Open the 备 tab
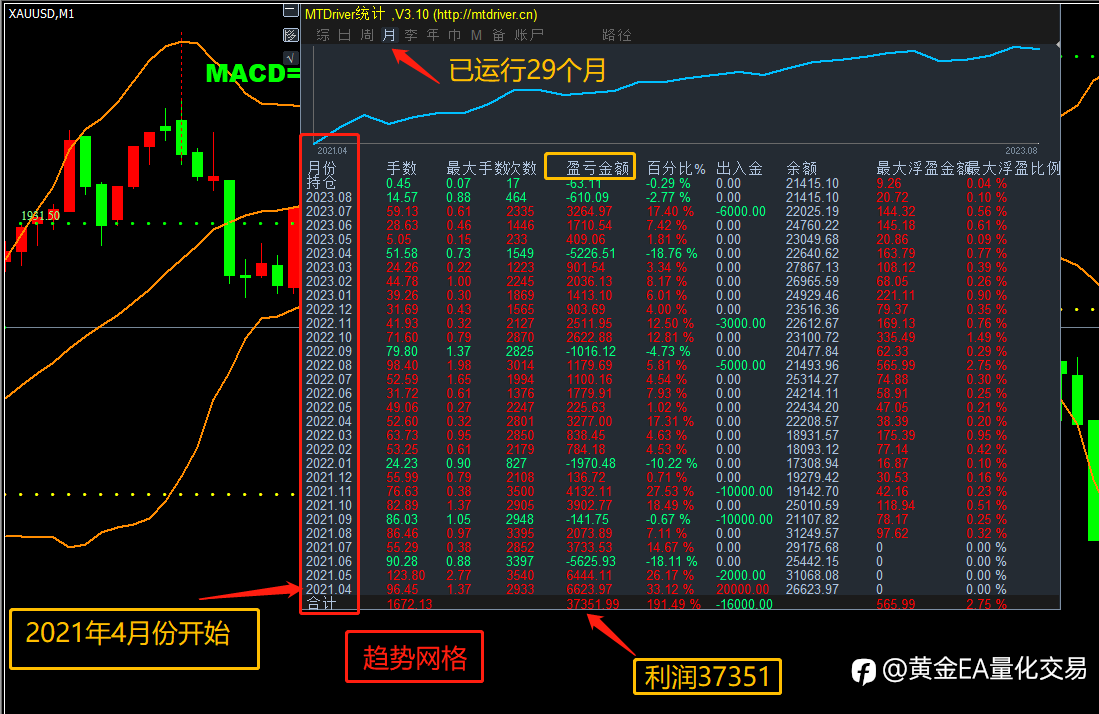The image size is (1099, 714). point(498,35)
